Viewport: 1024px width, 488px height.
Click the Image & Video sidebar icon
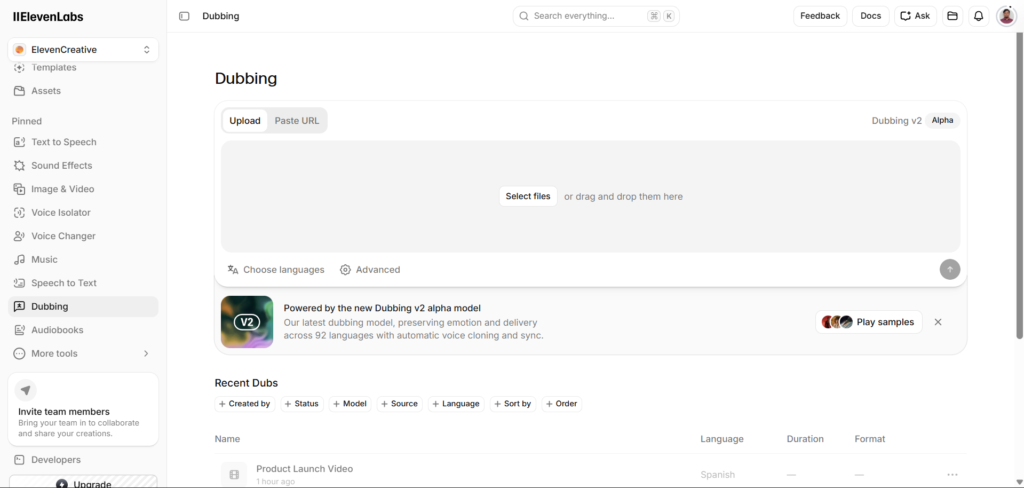coord(20,189)
